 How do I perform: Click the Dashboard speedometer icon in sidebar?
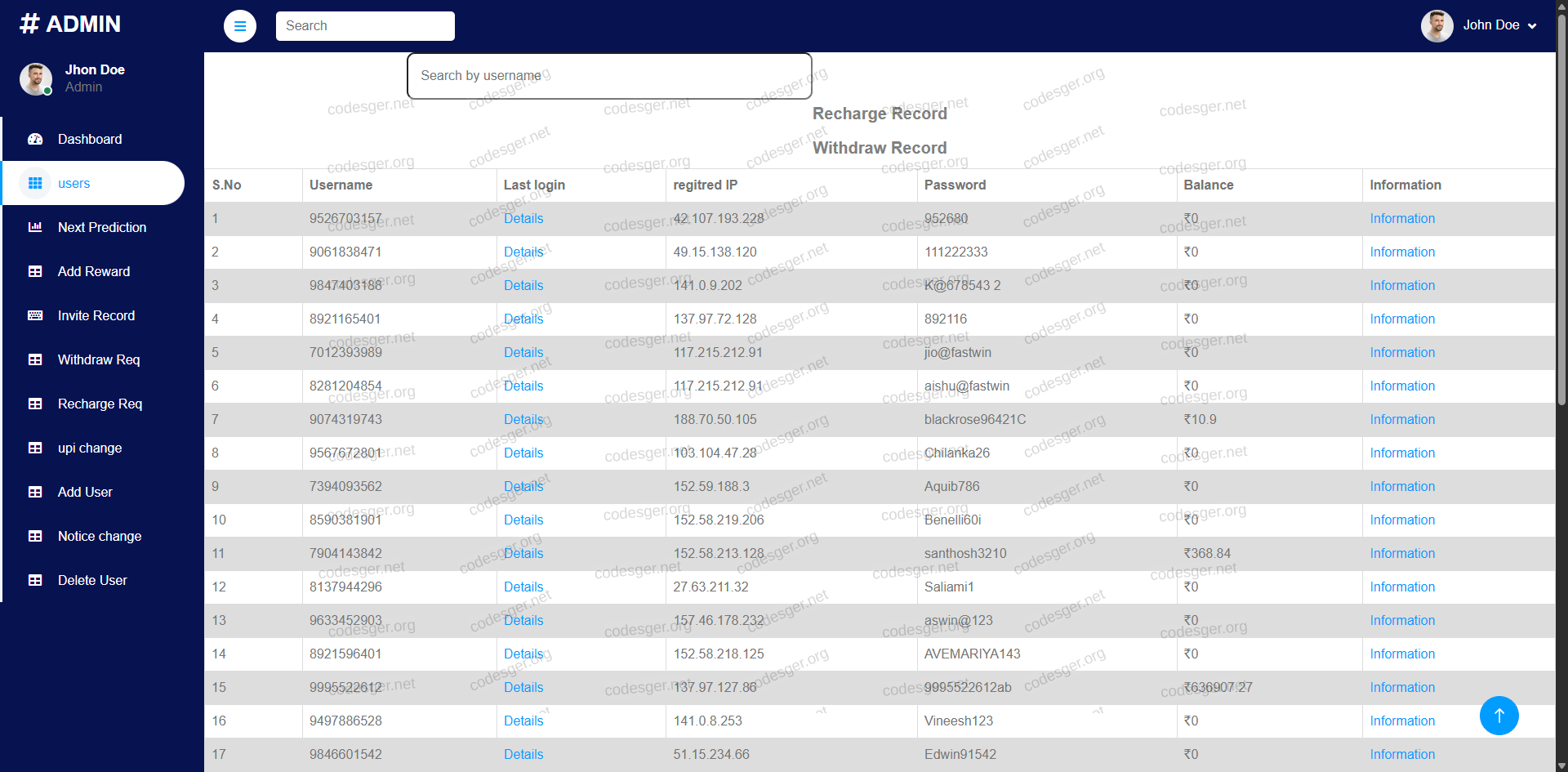coord(35,139)
